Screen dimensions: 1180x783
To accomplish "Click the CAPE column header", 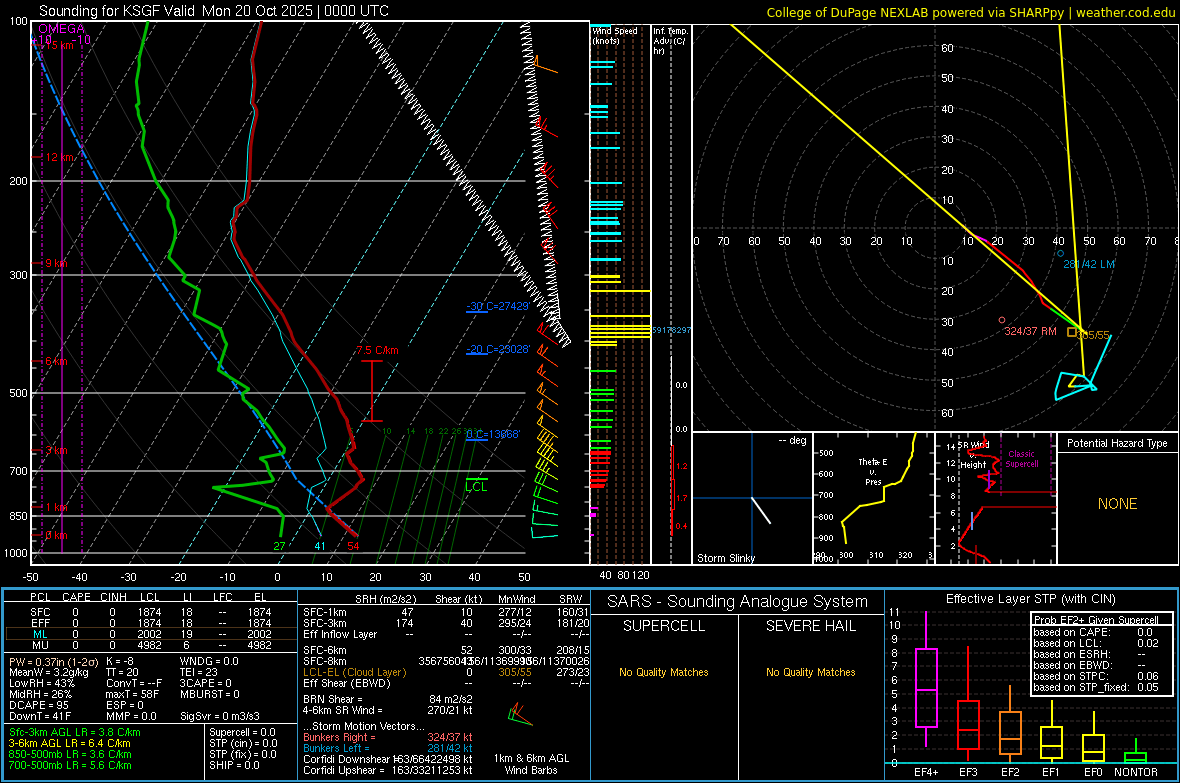I will click(x=76, y=597).
